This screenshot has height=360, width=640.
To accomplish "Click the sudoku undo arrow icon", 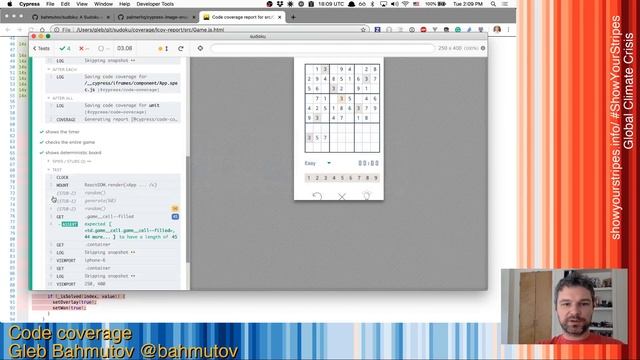I will point(317,196).
